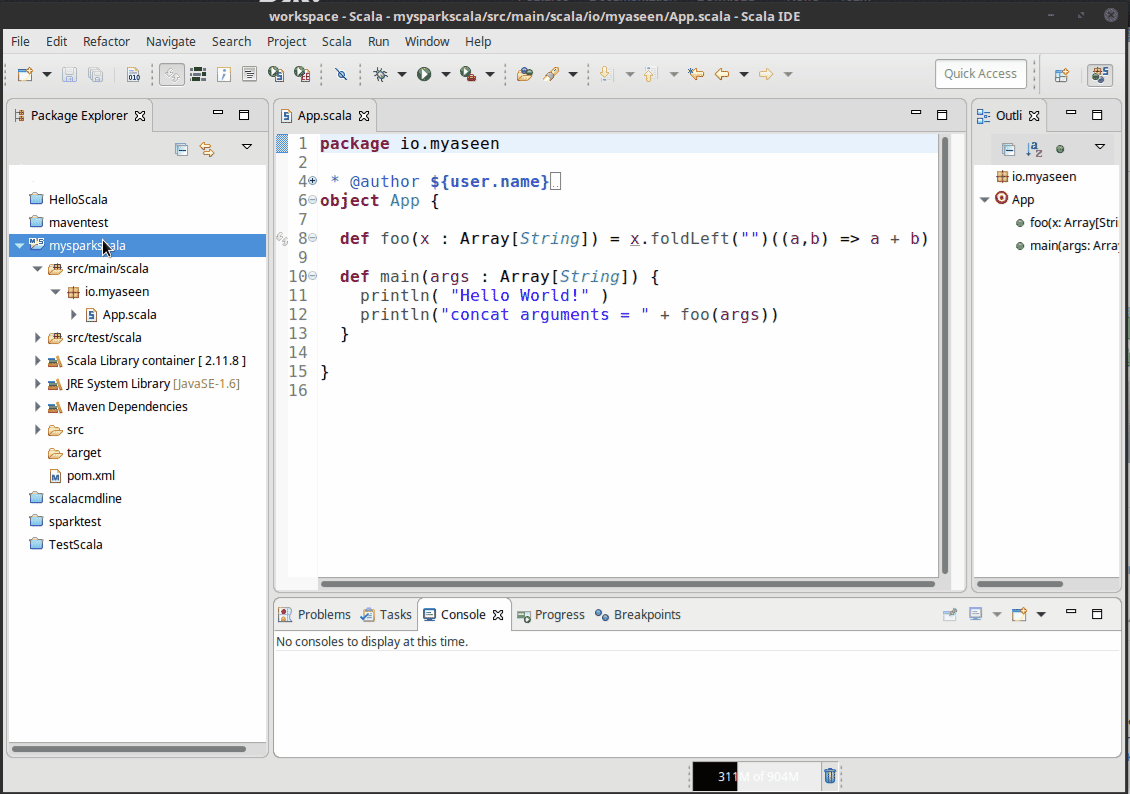Collapse All in Package Explorer
The image size is (1130, 794).
pyautogui.click(x=182, y=149)
